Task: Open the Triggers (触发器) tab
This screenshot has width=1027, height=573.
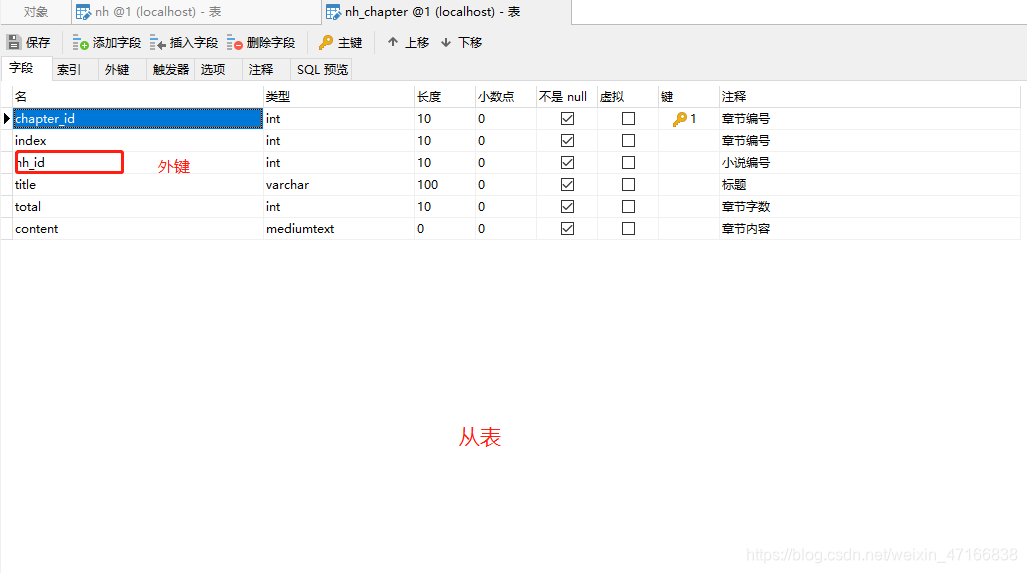Action: tap(170, 69)
